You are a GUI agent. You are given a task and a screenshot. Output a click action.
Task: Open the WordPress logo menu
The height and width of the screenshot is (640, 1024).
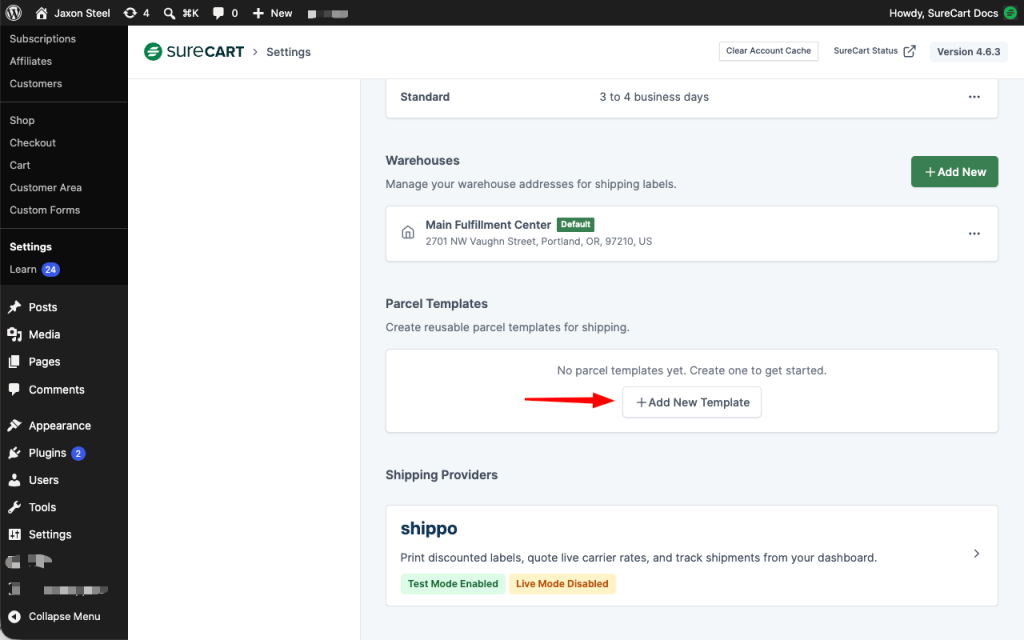pos(14,13)
